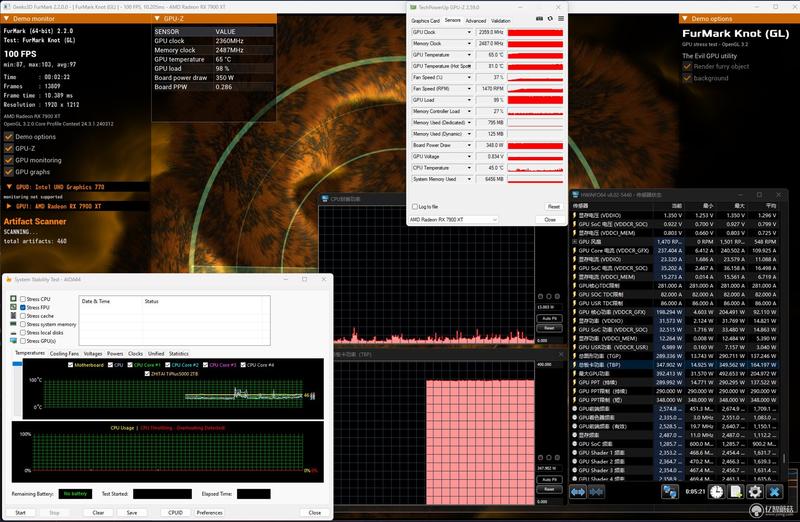Click clock-circle icon of GPU SoC 频率 row

pyautogui.click(x=574, y=444)
